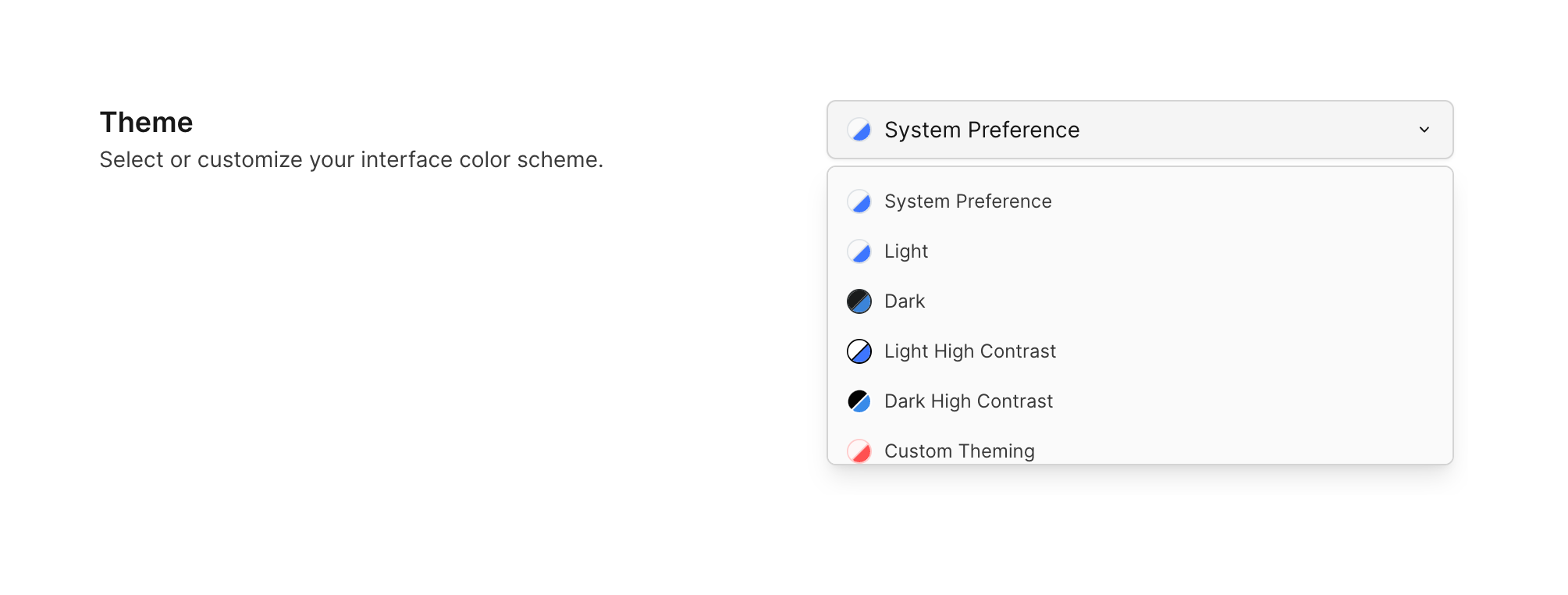The width and height of the screenshot is (1568, 595).
Task: Click the theme description text
Action: coord(351,159)
